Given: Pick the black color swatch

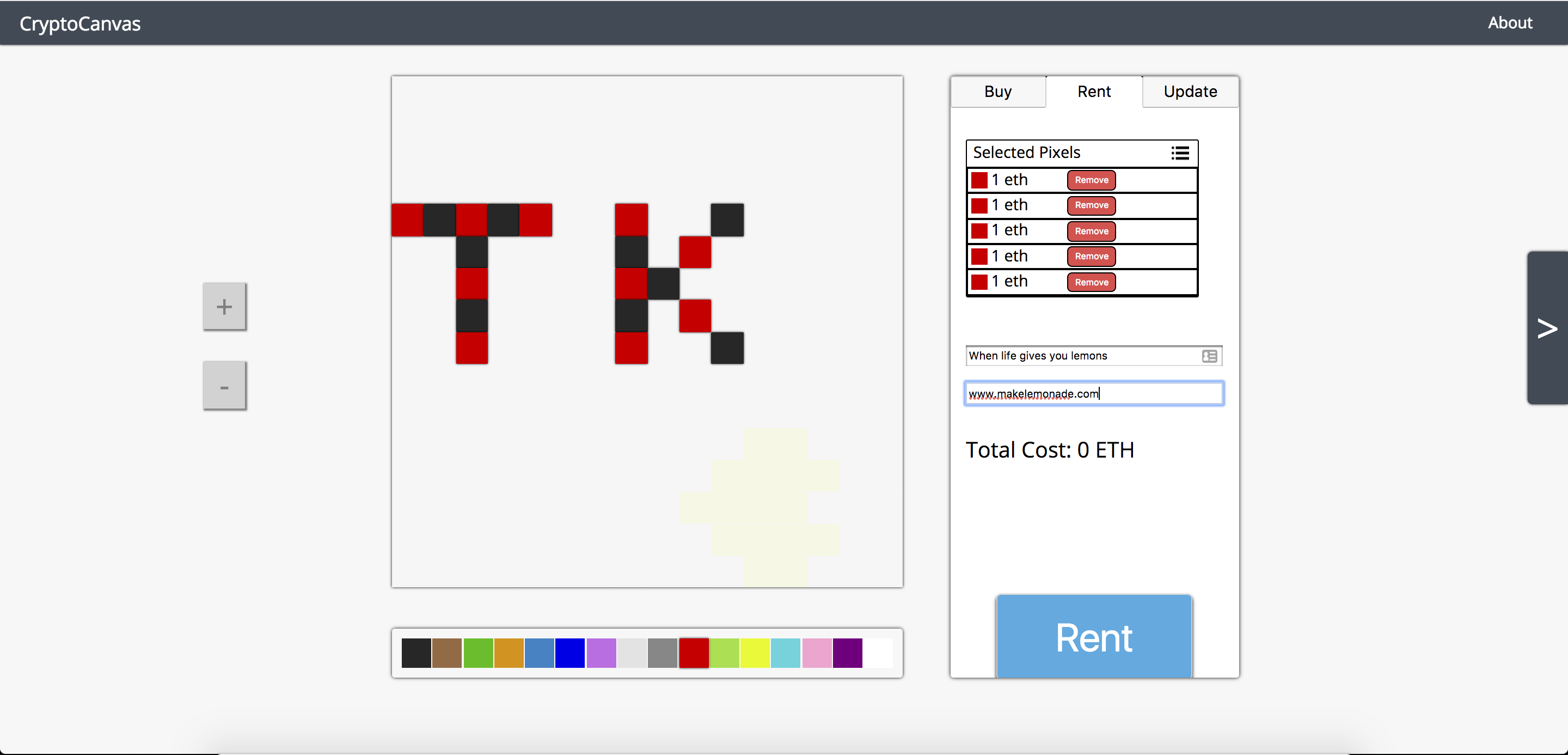Looking at the screenshot, I should 416,653.
